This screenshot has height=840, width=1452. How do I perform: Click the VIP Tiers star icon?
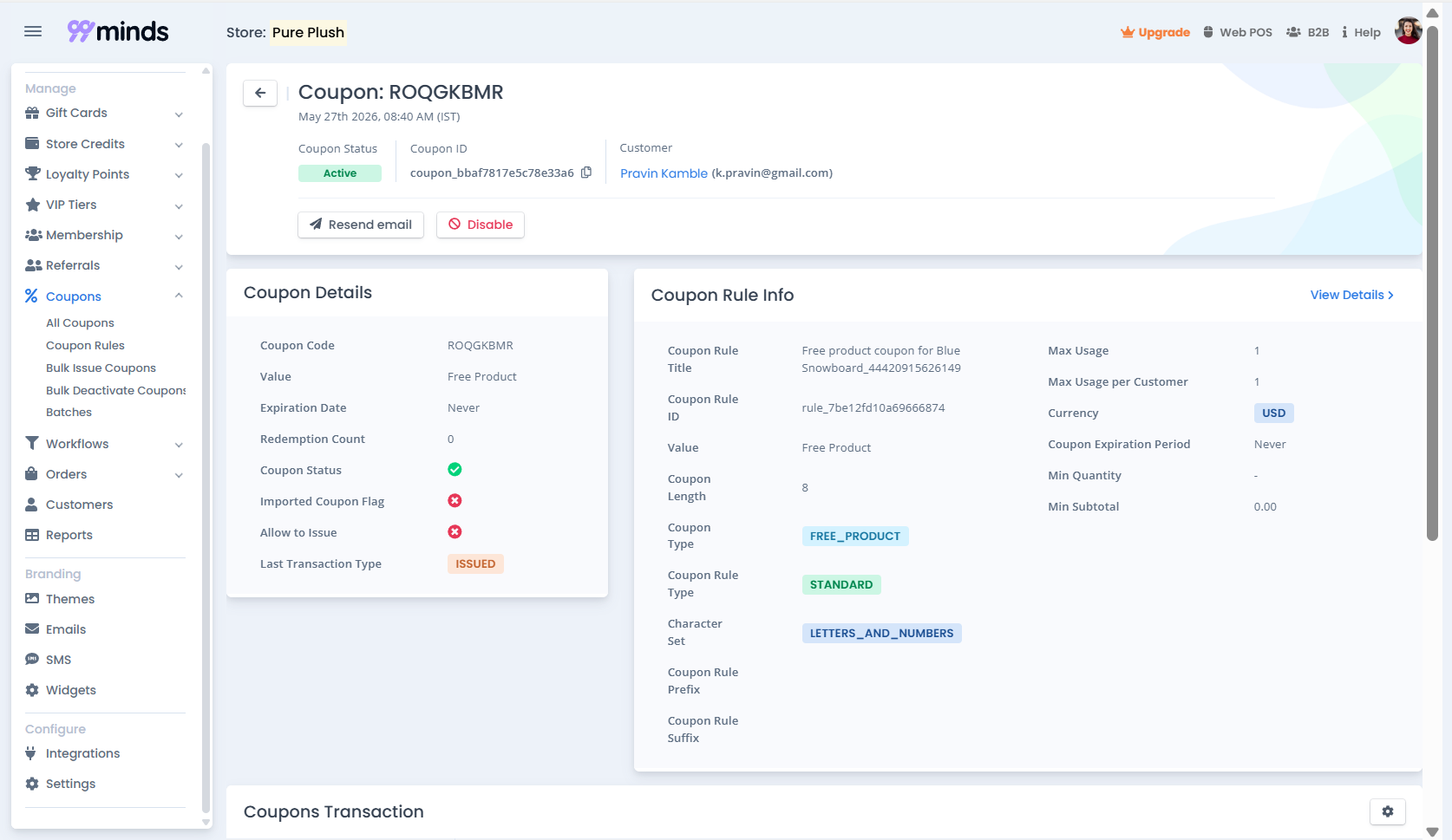[33, 205]
